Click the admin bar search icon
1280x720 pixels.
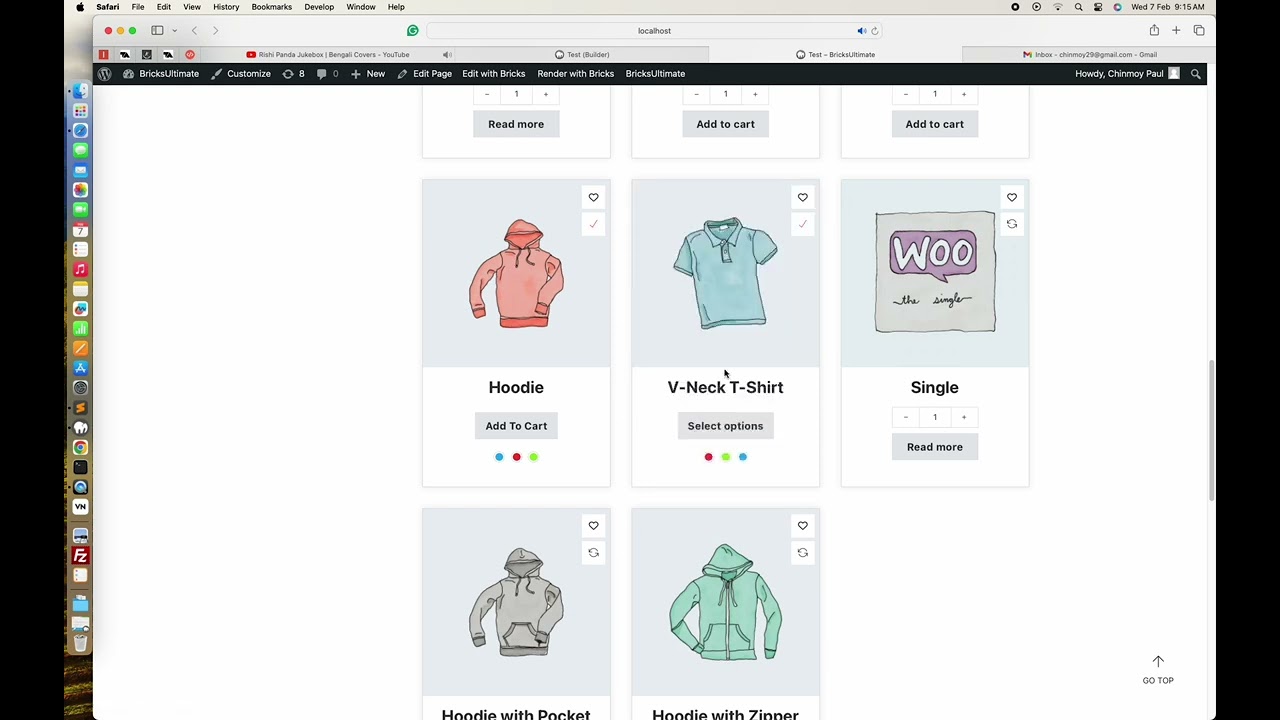[x=1195, y=74]
